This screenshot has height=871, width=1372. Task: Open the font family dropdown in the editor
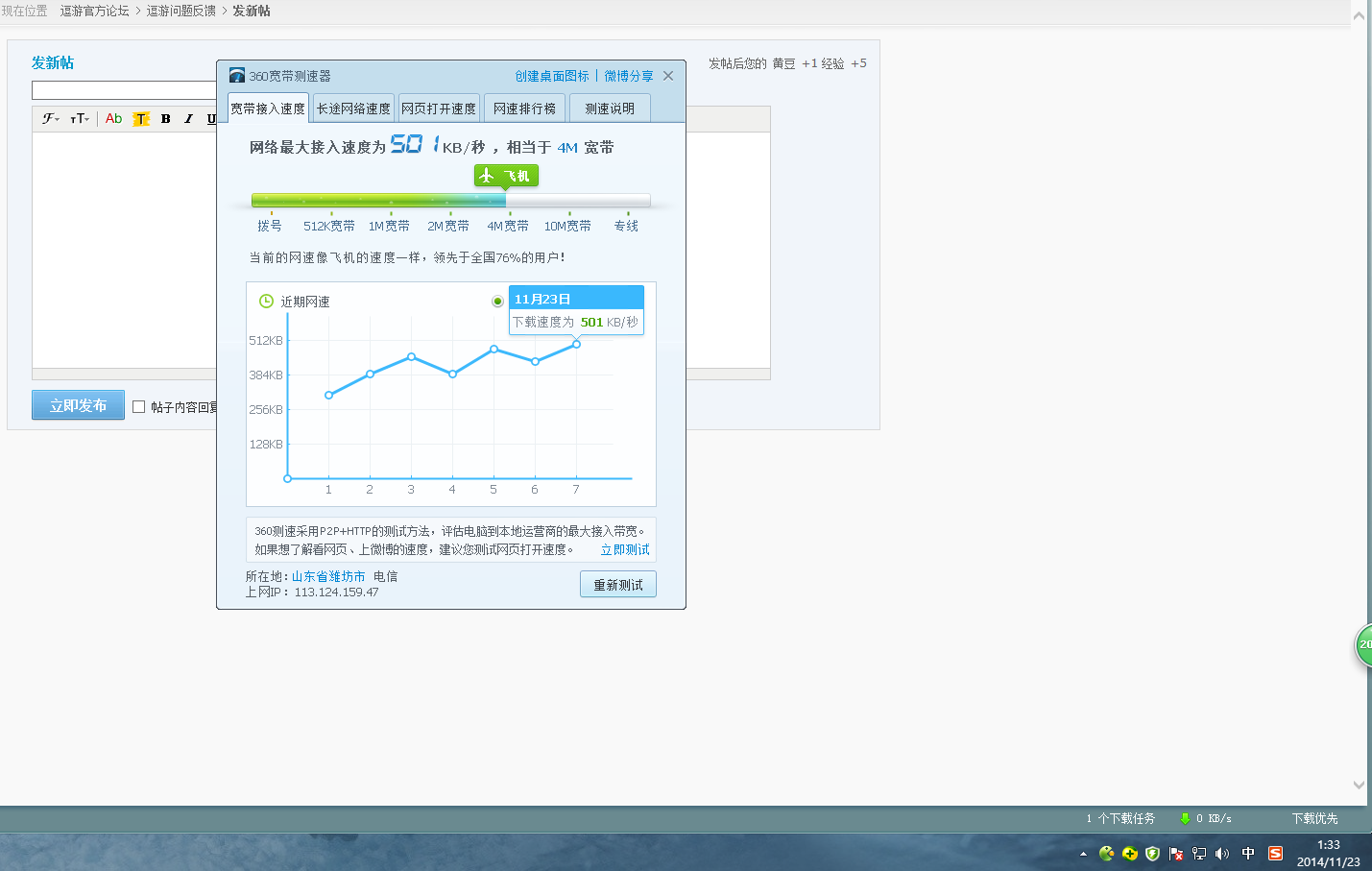coord(50,119)
